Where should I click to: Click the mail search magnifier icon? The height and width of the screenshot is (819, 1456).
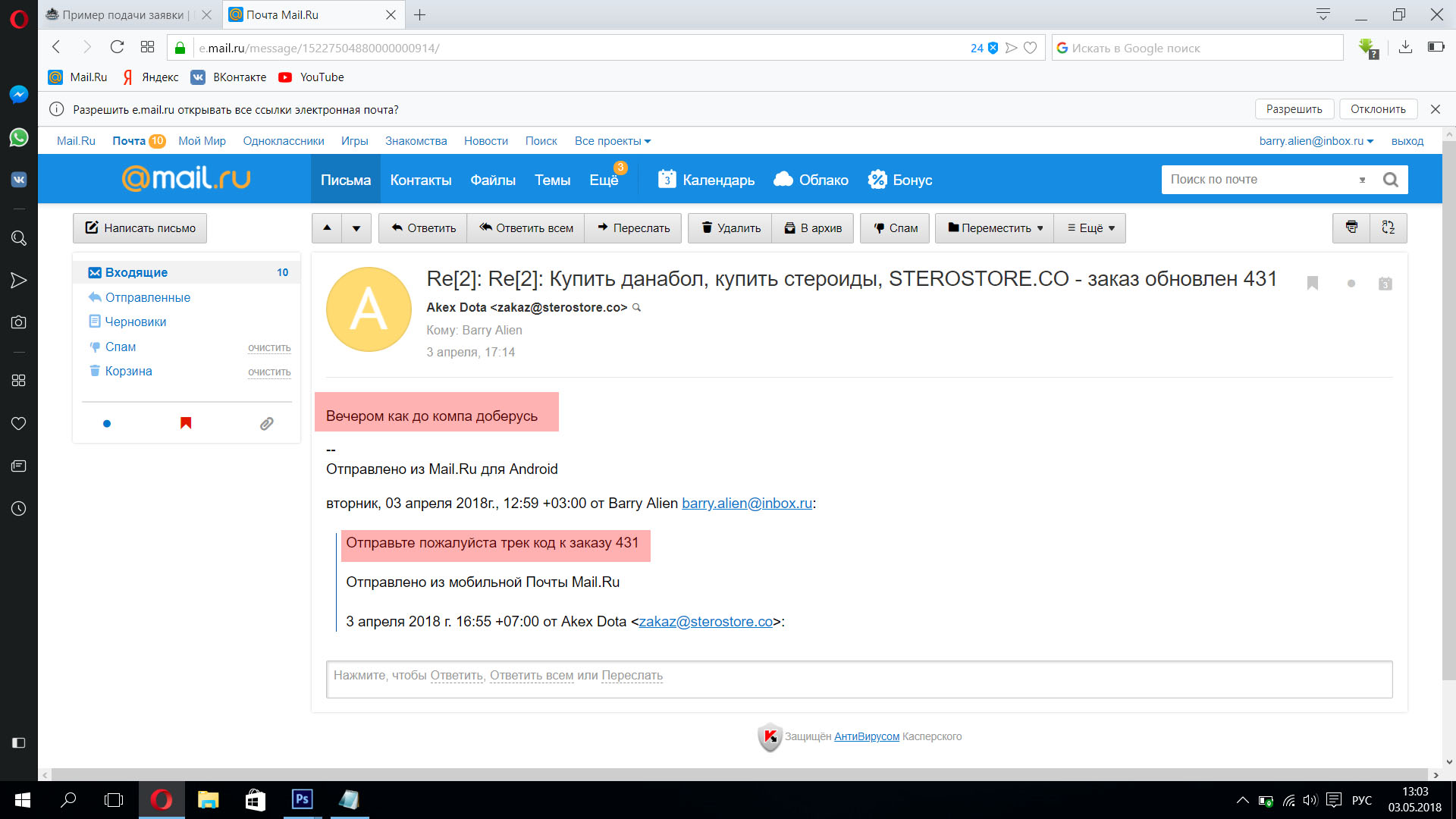click(x=1390, y=180)
